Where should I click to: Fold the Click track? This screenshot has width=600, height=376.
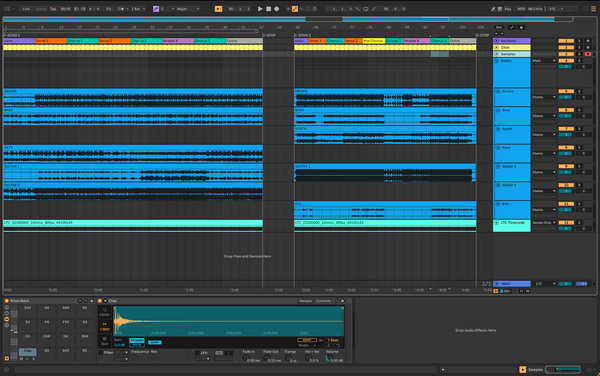(x=497, y=47)
